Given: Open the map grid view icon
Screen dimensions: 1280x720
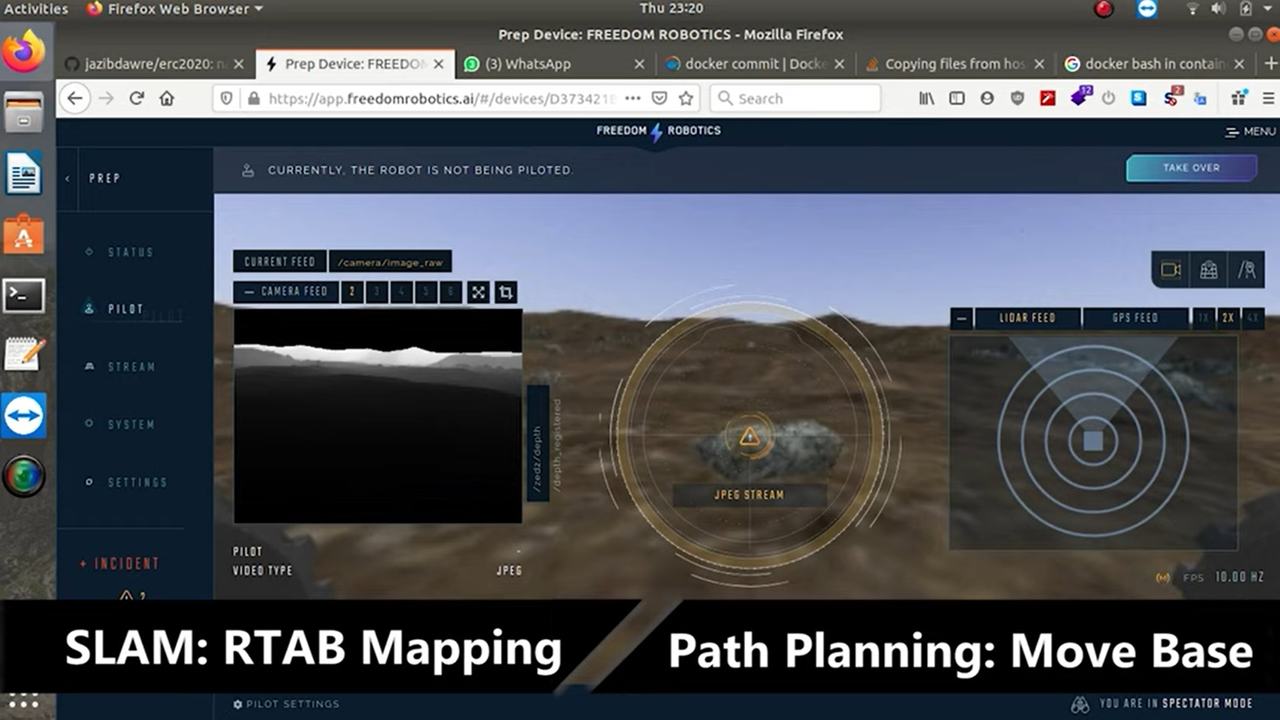Looking at the screenshot, I should pyautogui.click(x=1209, y=270).
